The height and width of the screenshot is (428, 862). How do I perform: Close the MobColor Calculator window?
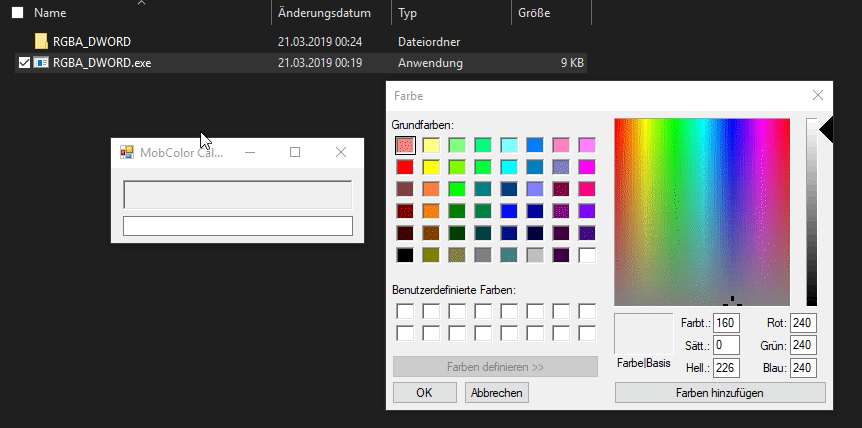[341, 152]
